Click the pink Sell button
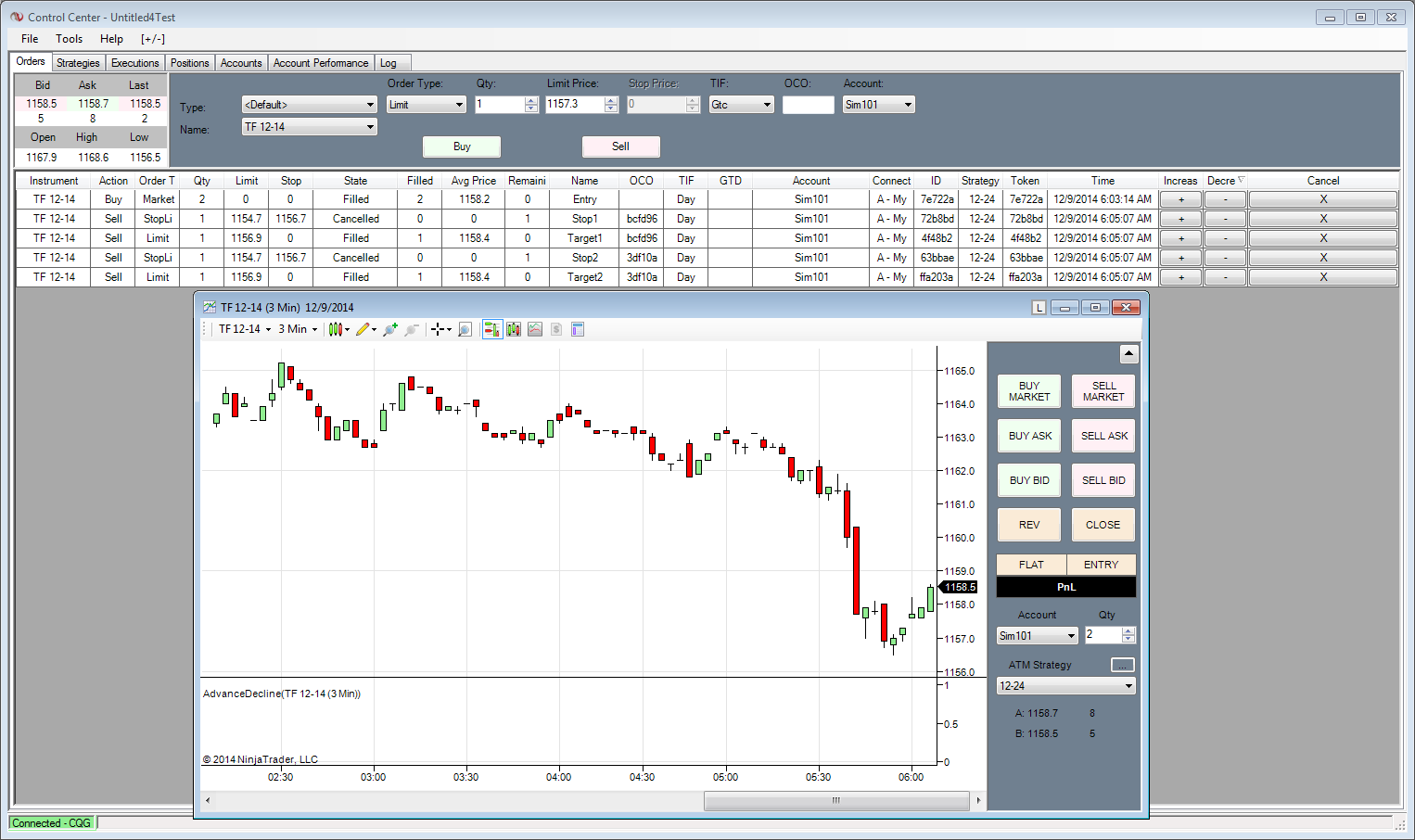 pyautogui.click(x=621, y=146)
